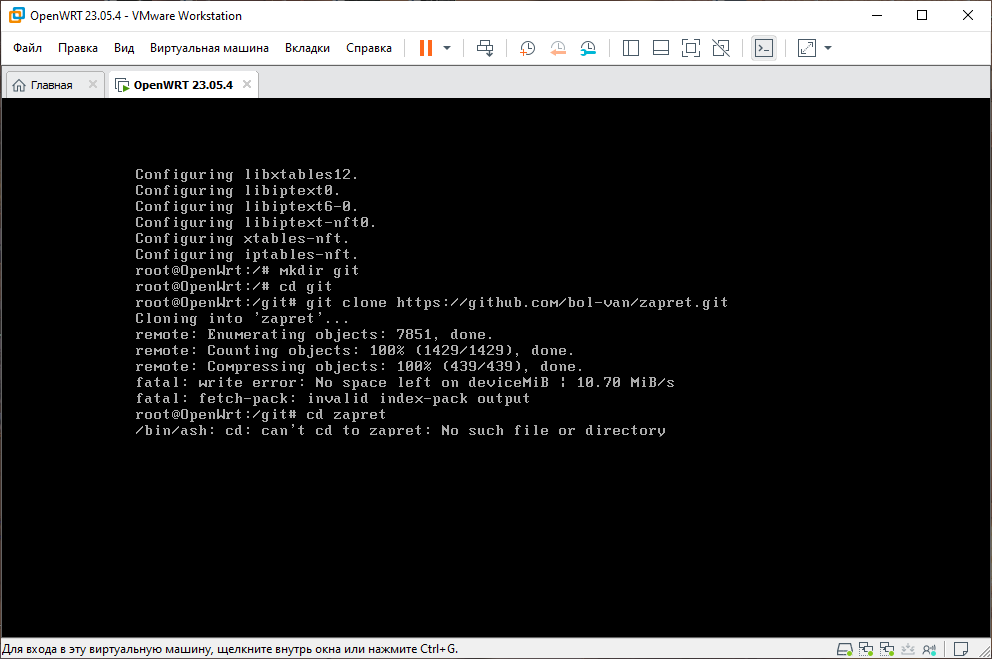This screenshot has width=992, height=659.
Task: Open the Виртуальная машина menu
Action: pos(209,48)
